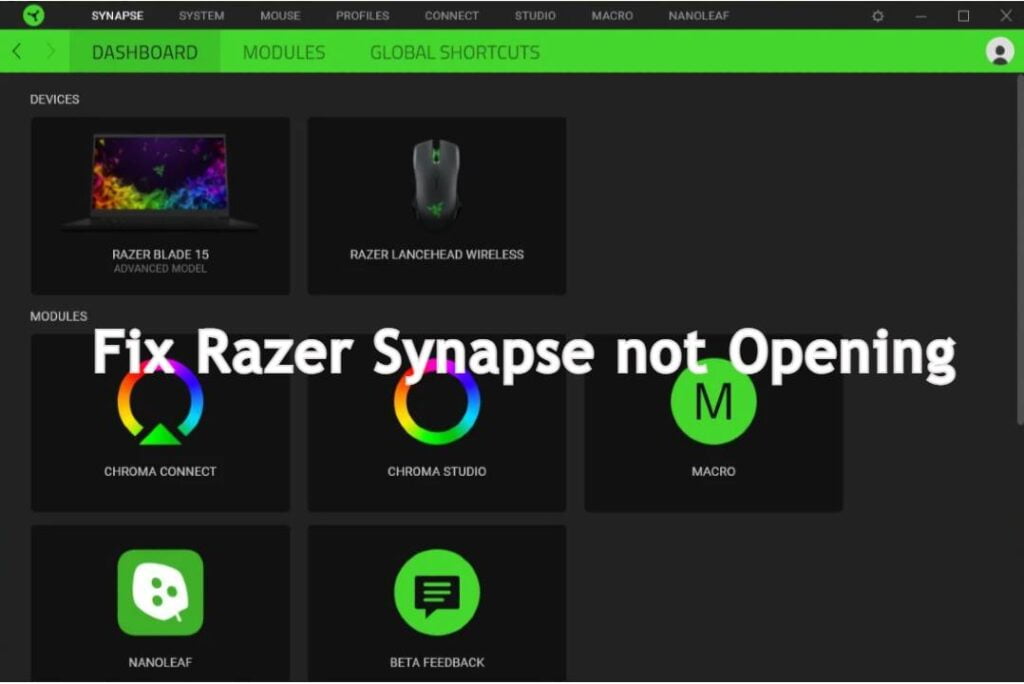Open the Nanoleaf module
Screen dimensions: 1024x684
point(160,590)
